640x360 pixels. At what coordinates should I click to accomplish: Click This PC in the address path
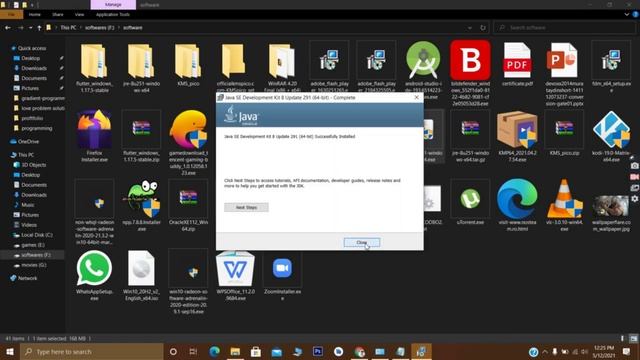68,28
